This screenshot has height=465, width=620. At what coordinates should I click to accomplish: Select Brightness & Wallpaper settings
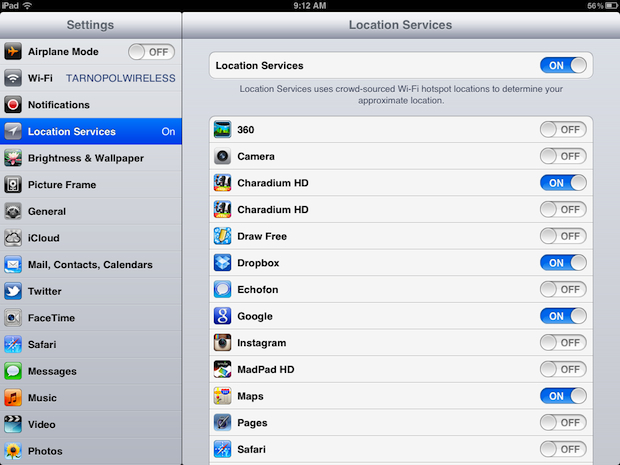(91, 158)
